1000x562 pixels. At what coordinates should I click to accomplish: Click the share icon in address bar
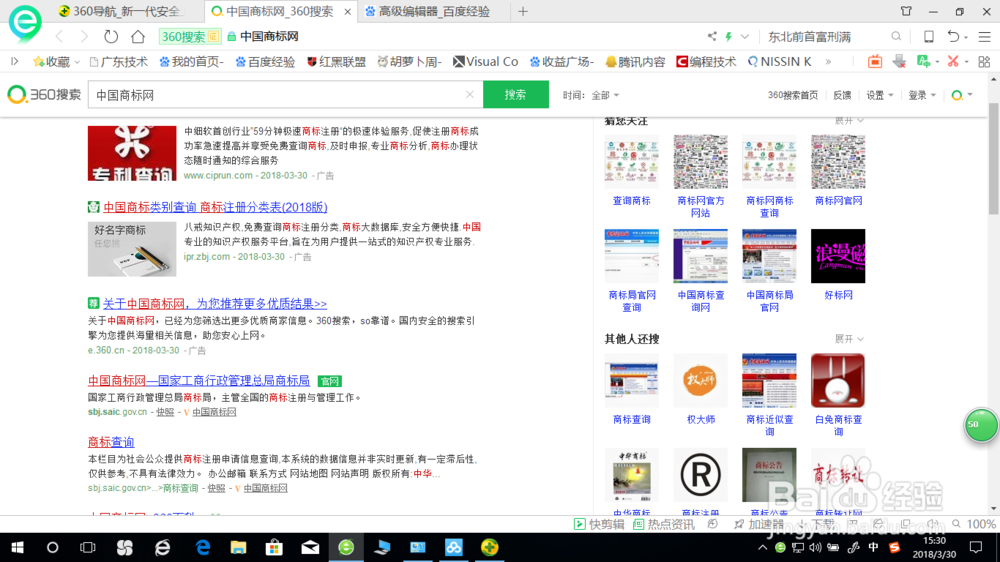click(712, 36)
